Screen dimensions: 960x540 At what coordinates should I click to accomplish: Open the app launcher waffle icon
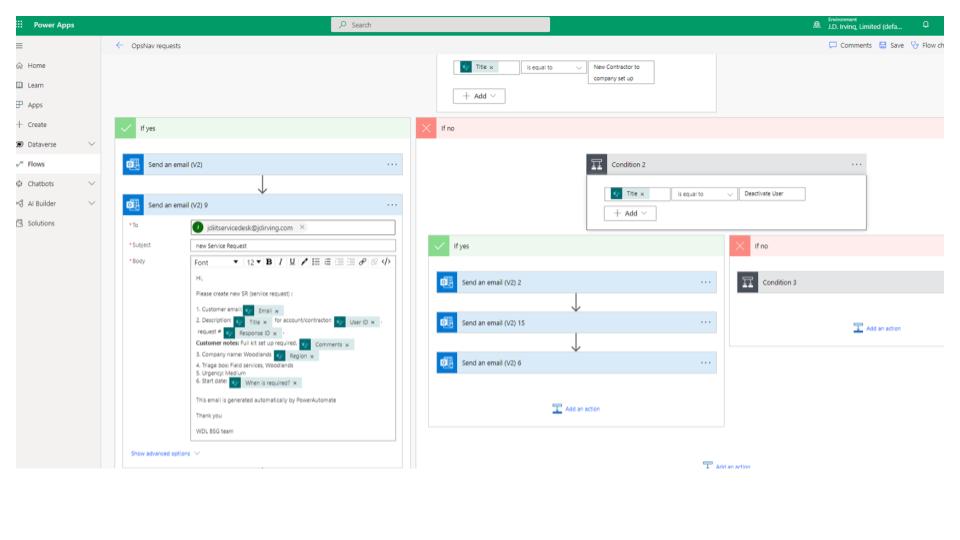coord(20,24)
